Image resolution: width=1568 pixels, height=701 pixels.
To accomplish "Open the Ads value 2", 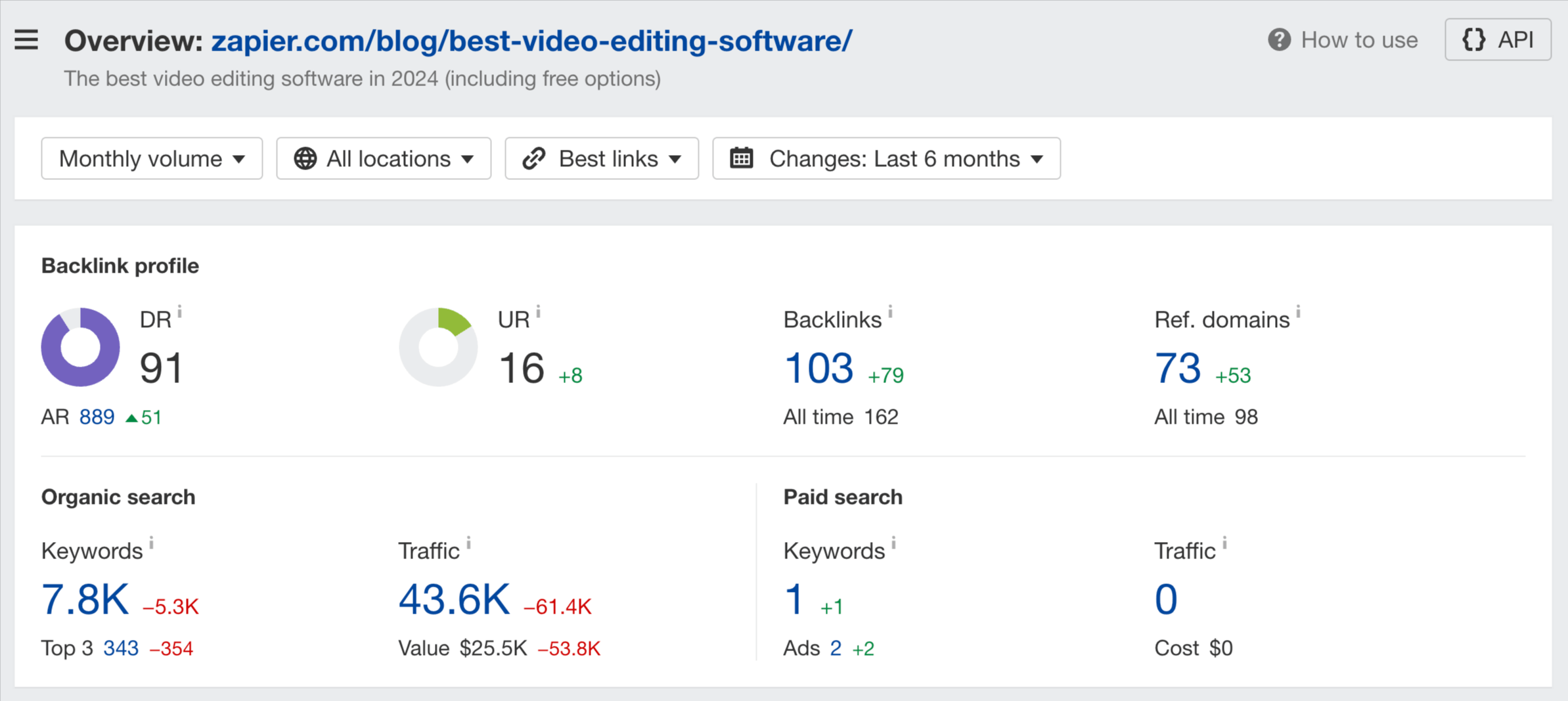I will tap(836, 648).
